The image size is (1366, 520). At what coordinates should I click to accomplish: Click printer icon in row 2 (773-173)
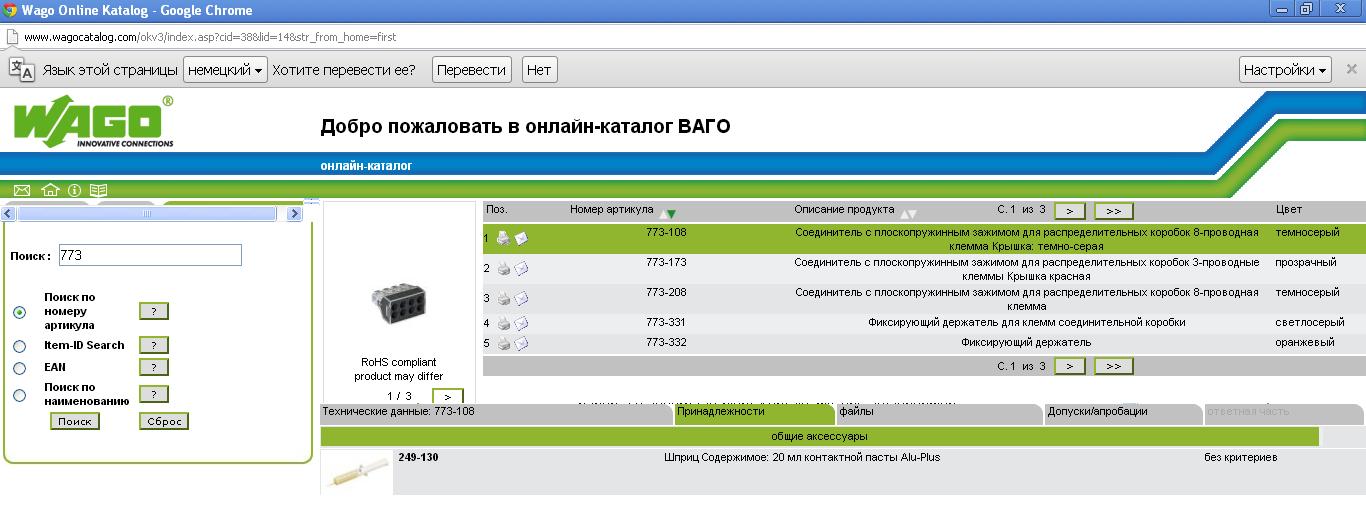coord(503,268)
